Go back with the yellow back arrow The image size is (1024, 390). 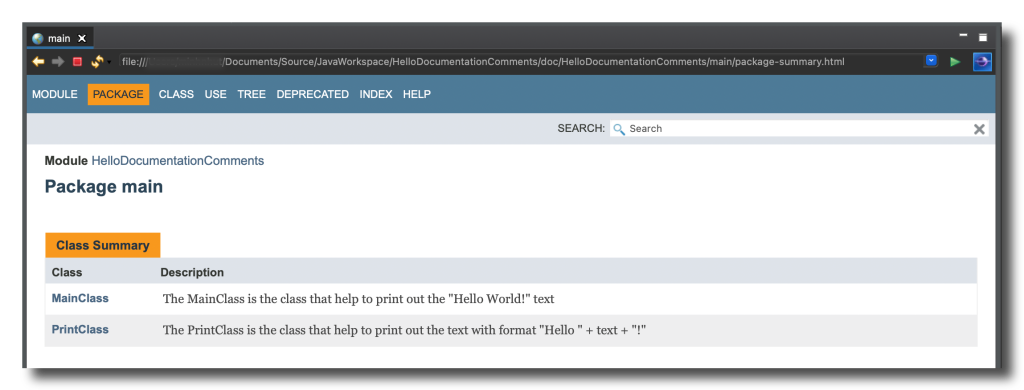(39, 61)
